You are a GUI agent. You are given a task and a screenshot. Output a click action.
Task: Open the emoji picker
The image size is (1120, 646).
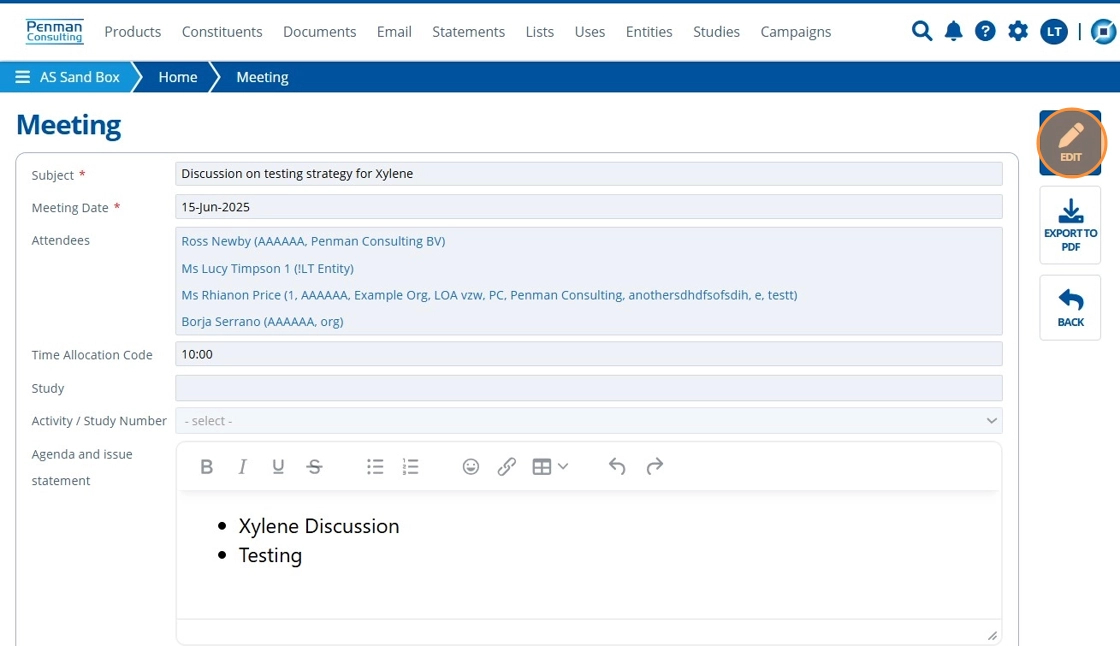click(471, 467)
